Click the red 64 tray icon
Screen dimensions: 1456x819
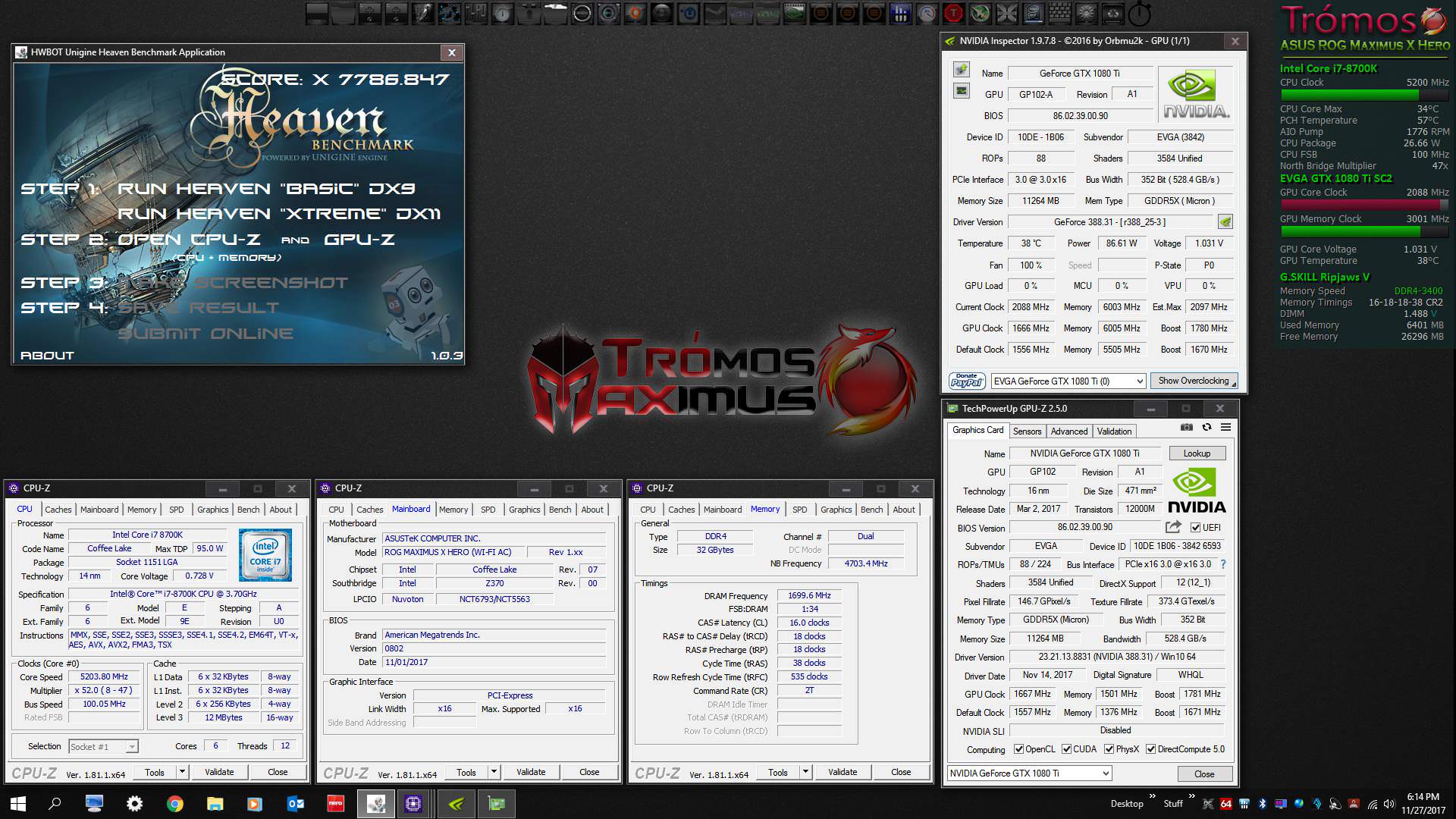(1225, 804)
